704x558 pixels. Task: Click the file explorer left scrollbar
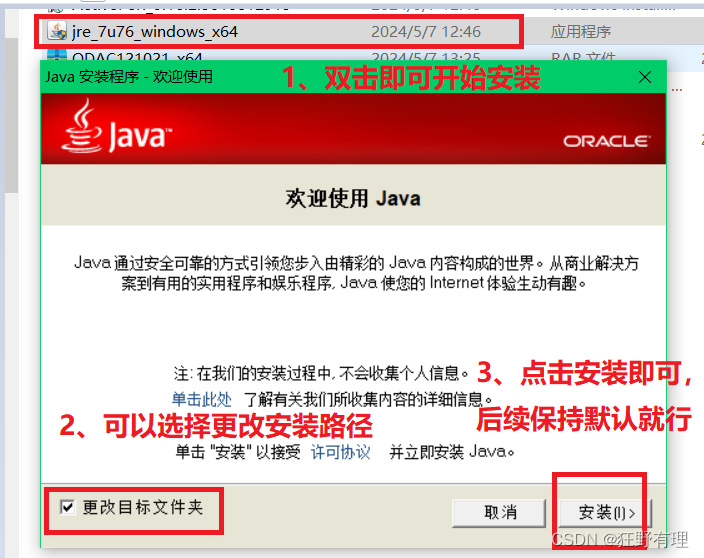[12, 115]
